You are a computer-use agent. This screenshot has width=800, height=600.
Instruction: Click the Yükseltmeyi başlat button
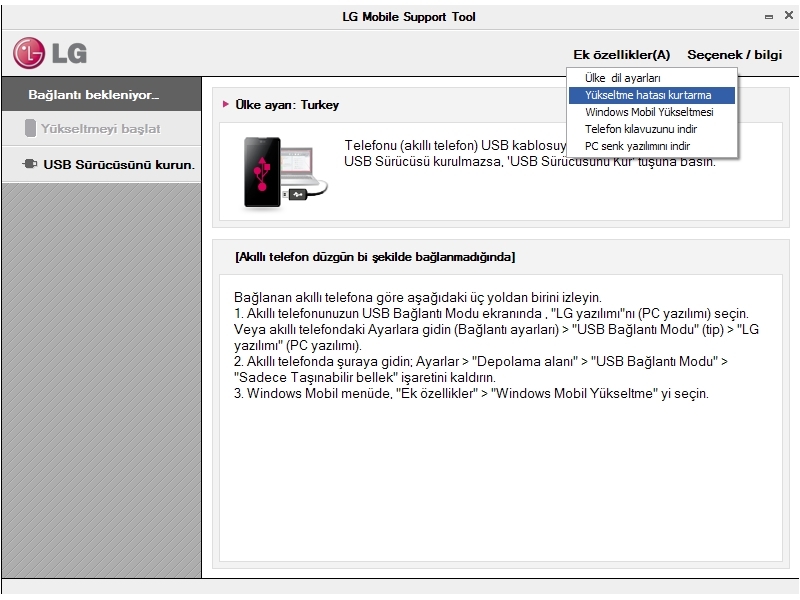click(x=102, y=129)
